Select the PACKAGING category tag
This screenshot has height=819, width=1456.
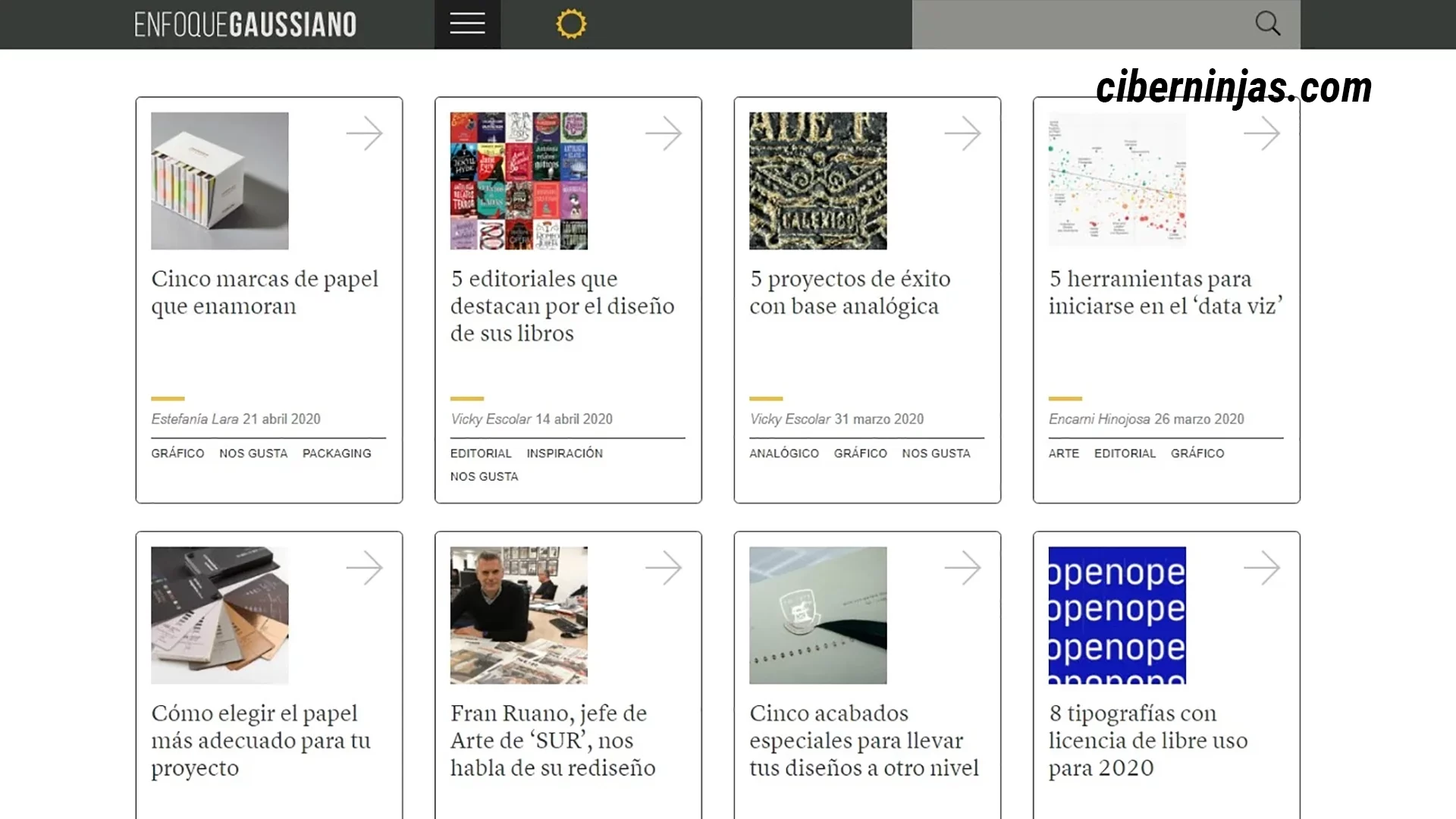(x=336, y=453)
